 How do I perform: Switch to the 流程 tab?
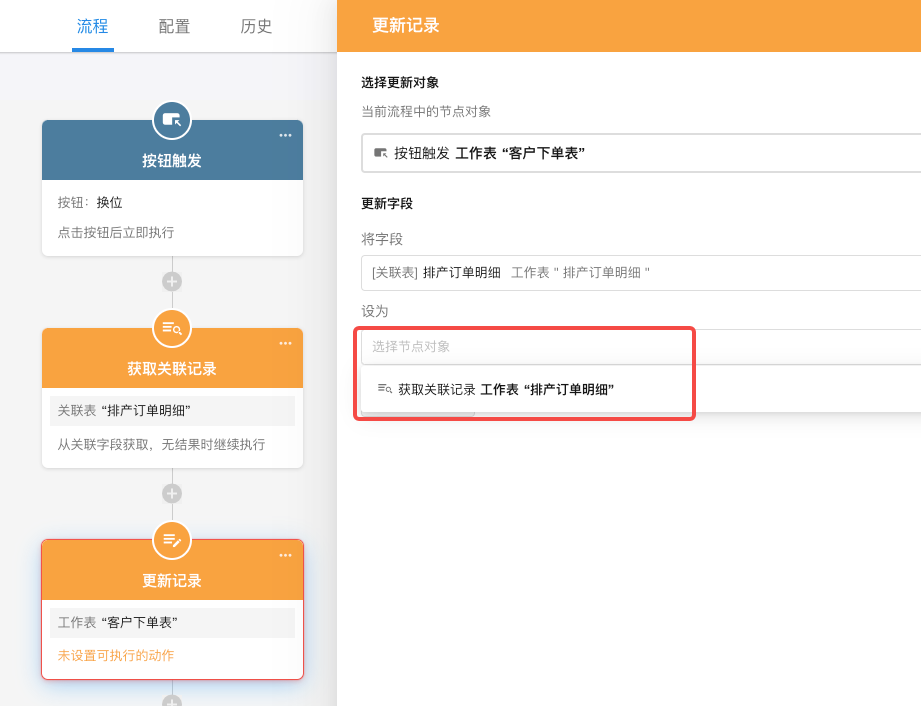(93, 26)
